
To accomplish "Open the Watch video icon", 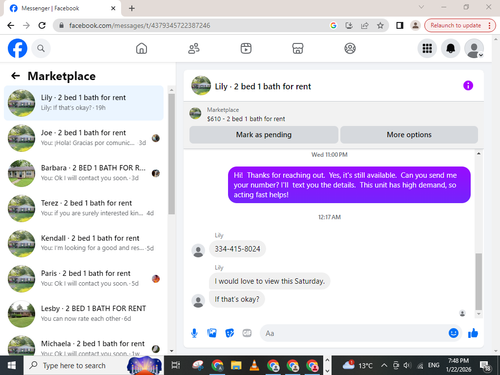I will [x=246, y=49].
